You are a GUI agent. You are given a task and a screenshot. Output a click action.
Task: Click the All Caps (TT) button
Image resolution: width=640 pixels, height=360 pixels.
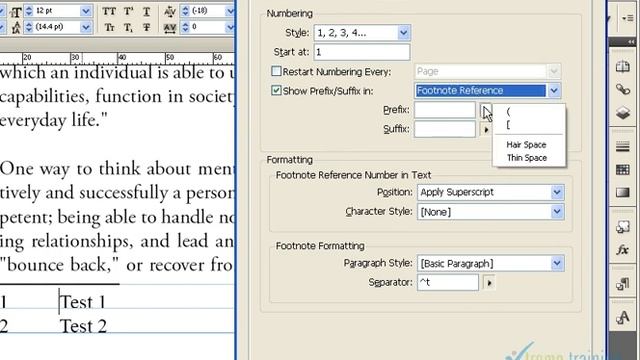pos(109,11)
